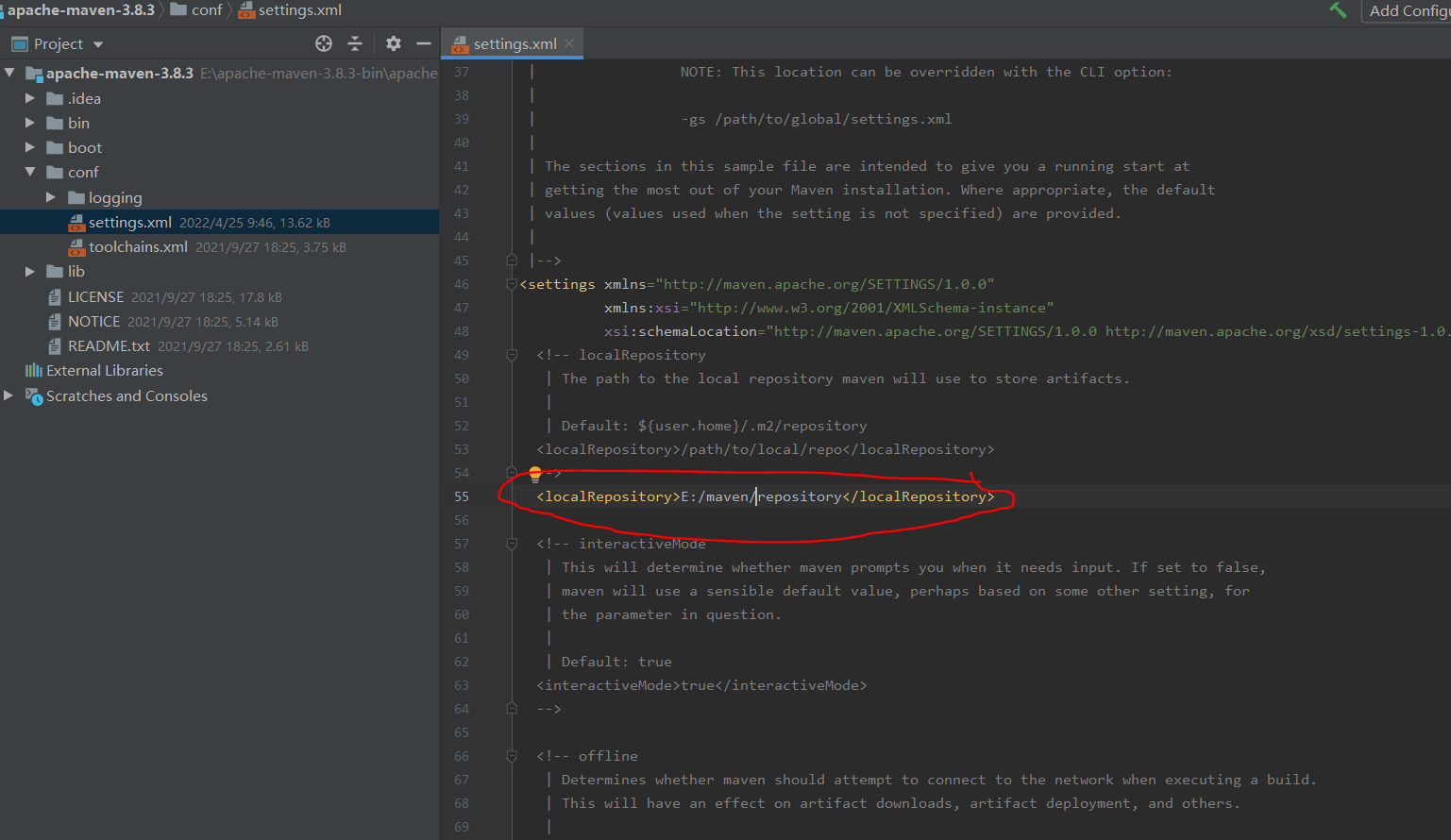Expand the logging folder
Viewport: 1451px width, 840px height.
point(51,197)
